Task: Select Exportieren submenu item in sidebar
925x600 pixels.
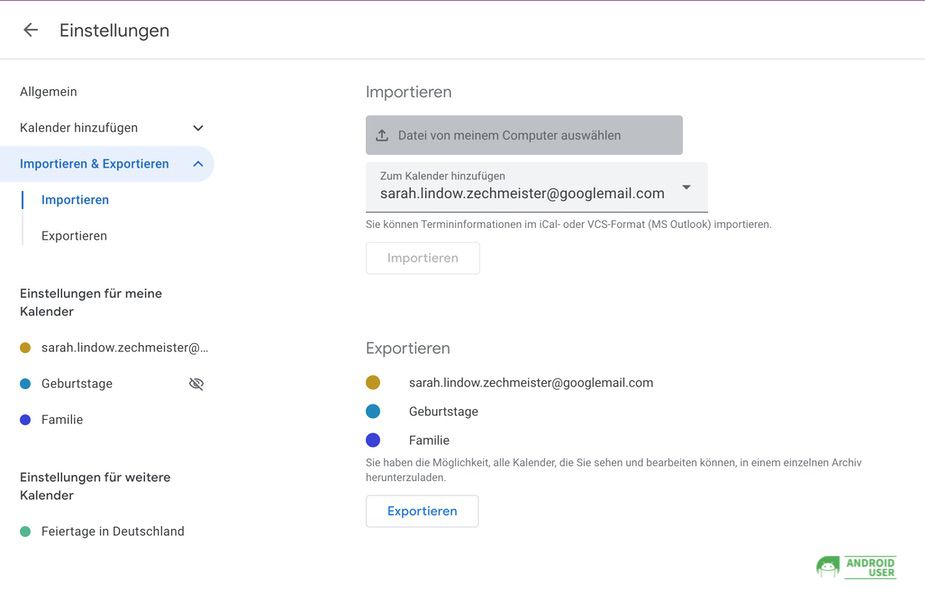Action: coord(74,236)
